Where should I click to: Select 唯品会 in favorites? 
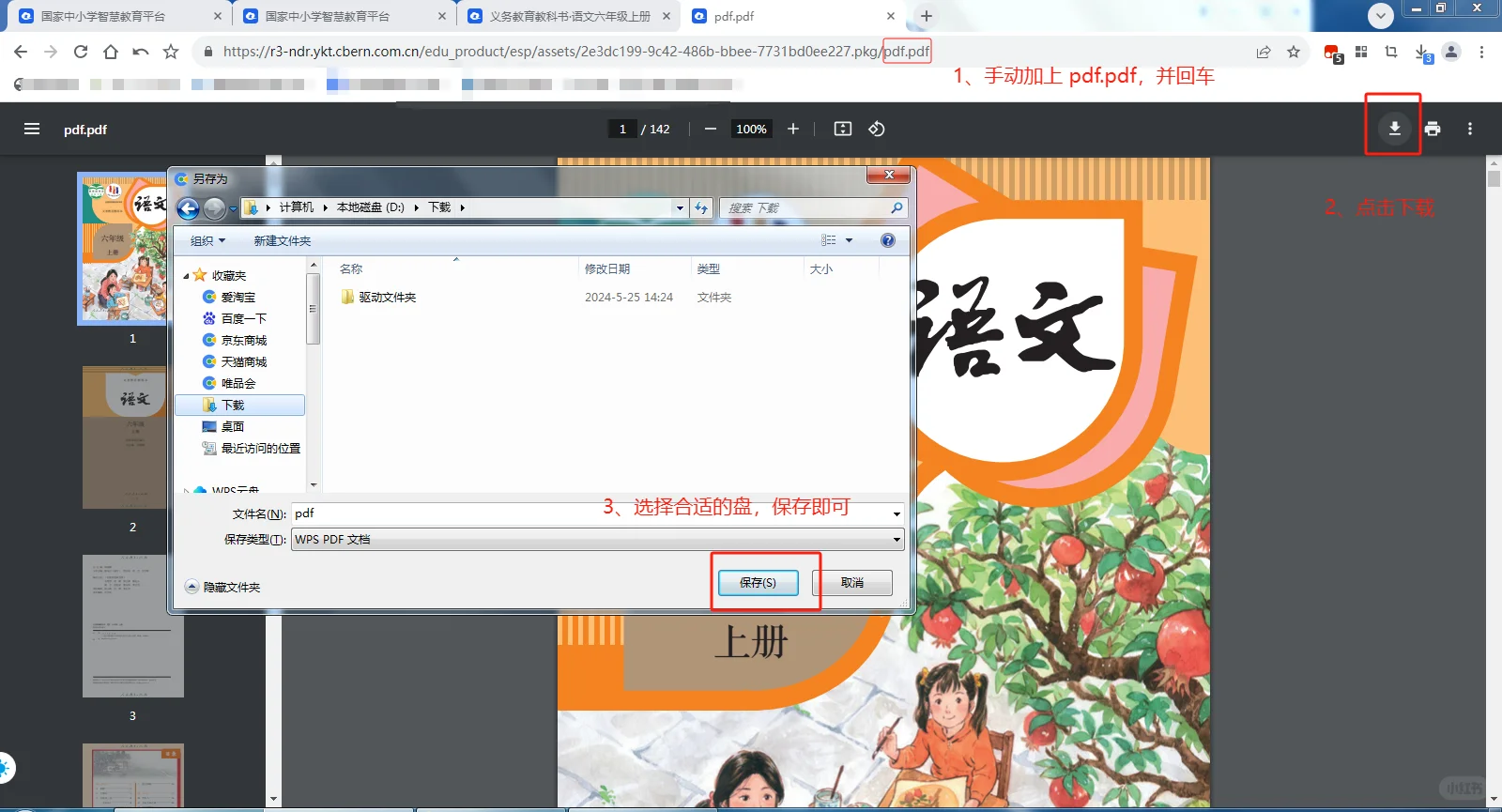(x=238, y=383)
